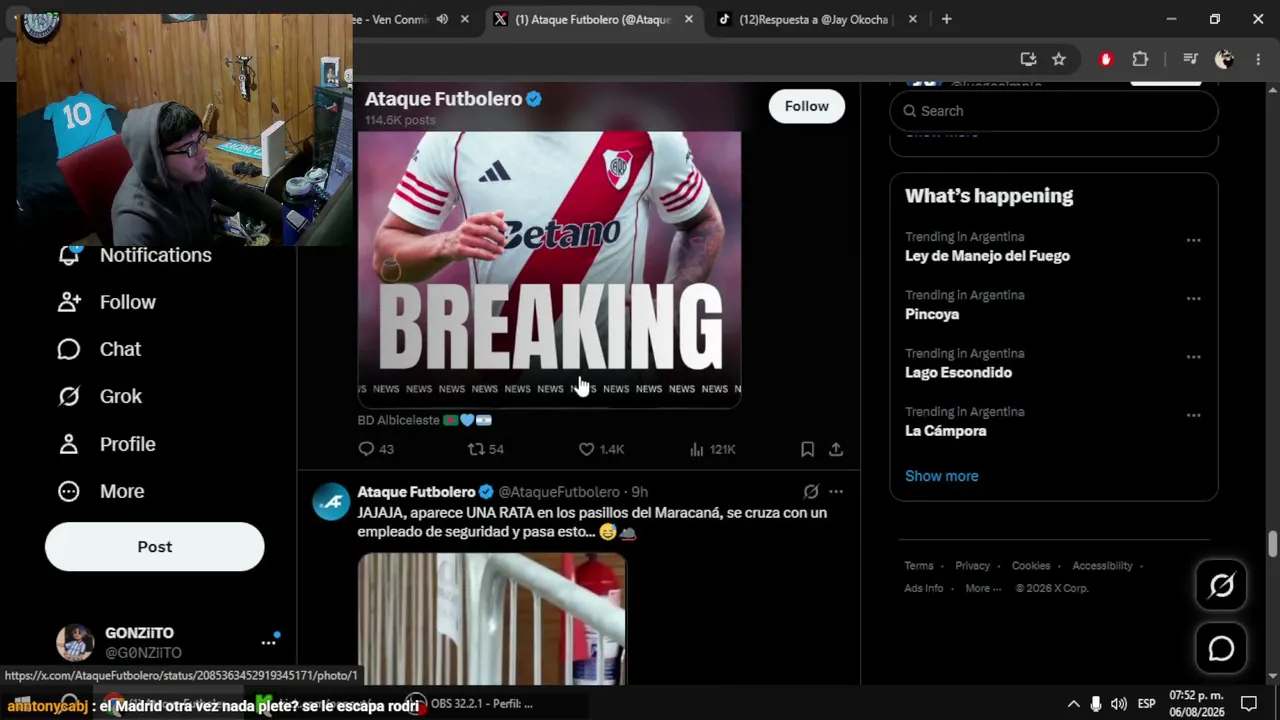
Task: Open the browser extensions puzzle icon
Action: click(1140, 59)
